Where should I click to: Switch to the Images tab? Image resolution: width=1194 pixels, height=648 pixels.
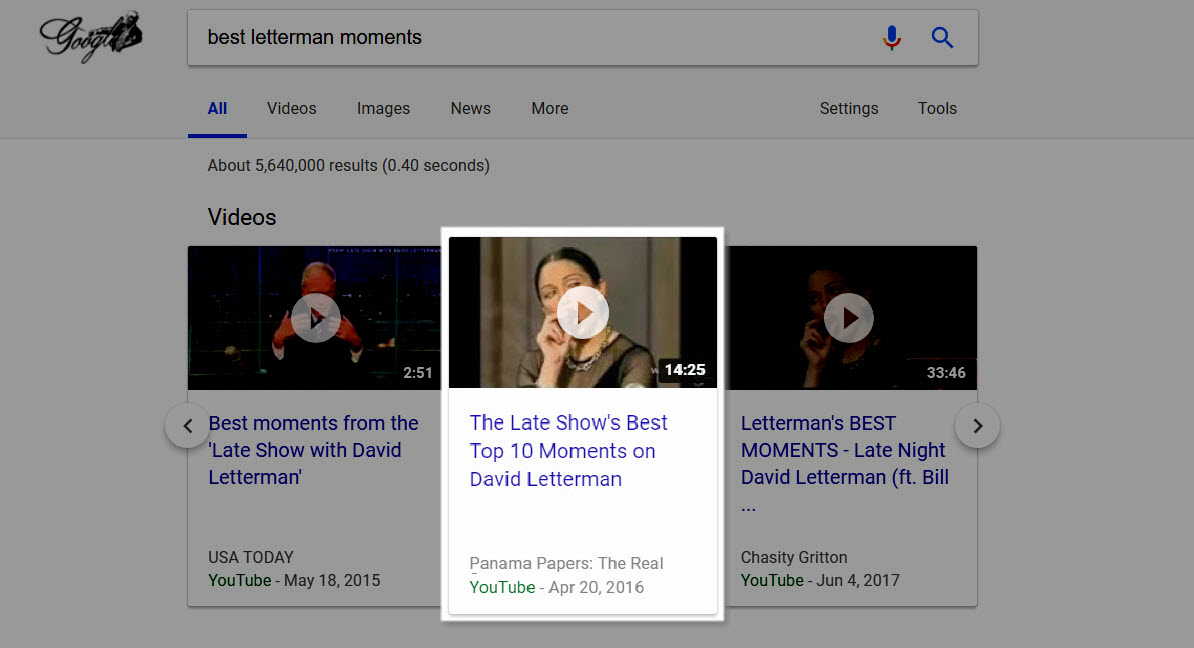(383, 109)
